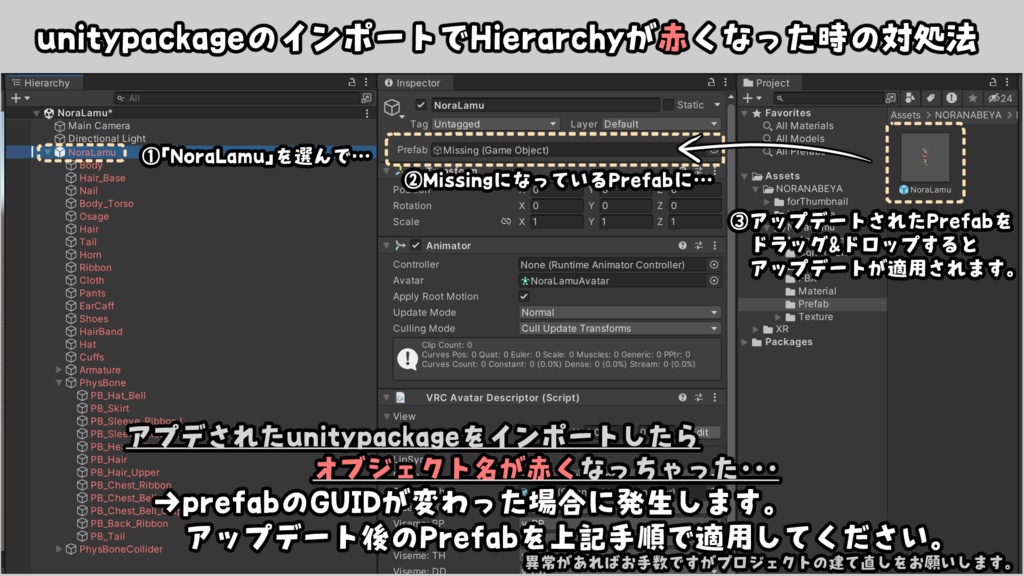Open Project create plus menu

[752, 98]
